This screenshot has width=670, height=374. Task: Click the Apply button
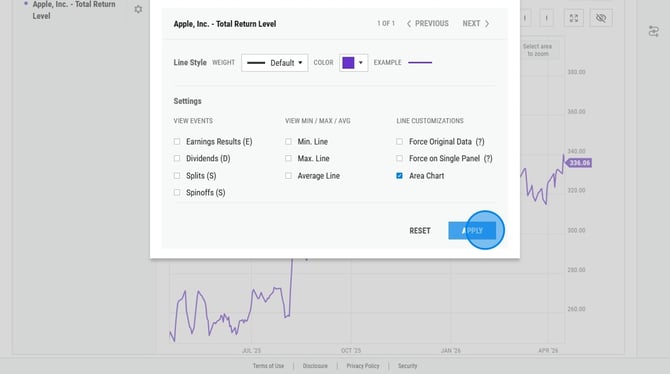(x=472, y=231)
